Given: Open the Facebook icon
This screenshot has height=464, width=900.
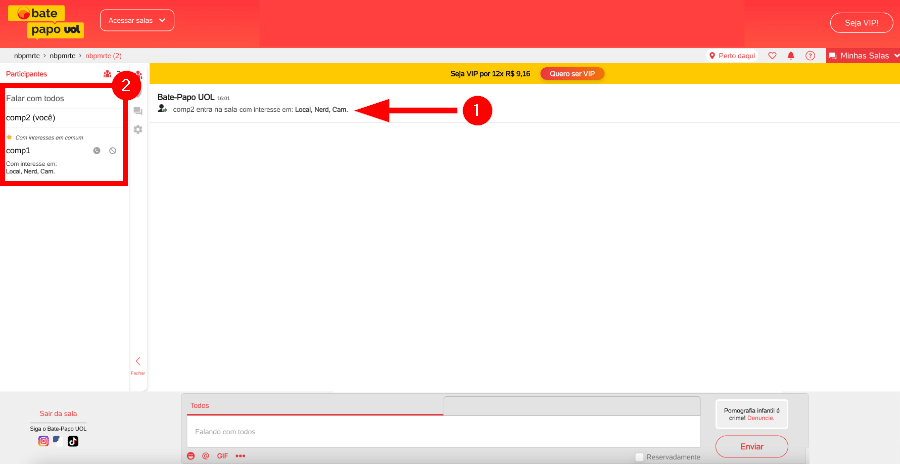Looking at the screenshot, I should coord(57,441).
